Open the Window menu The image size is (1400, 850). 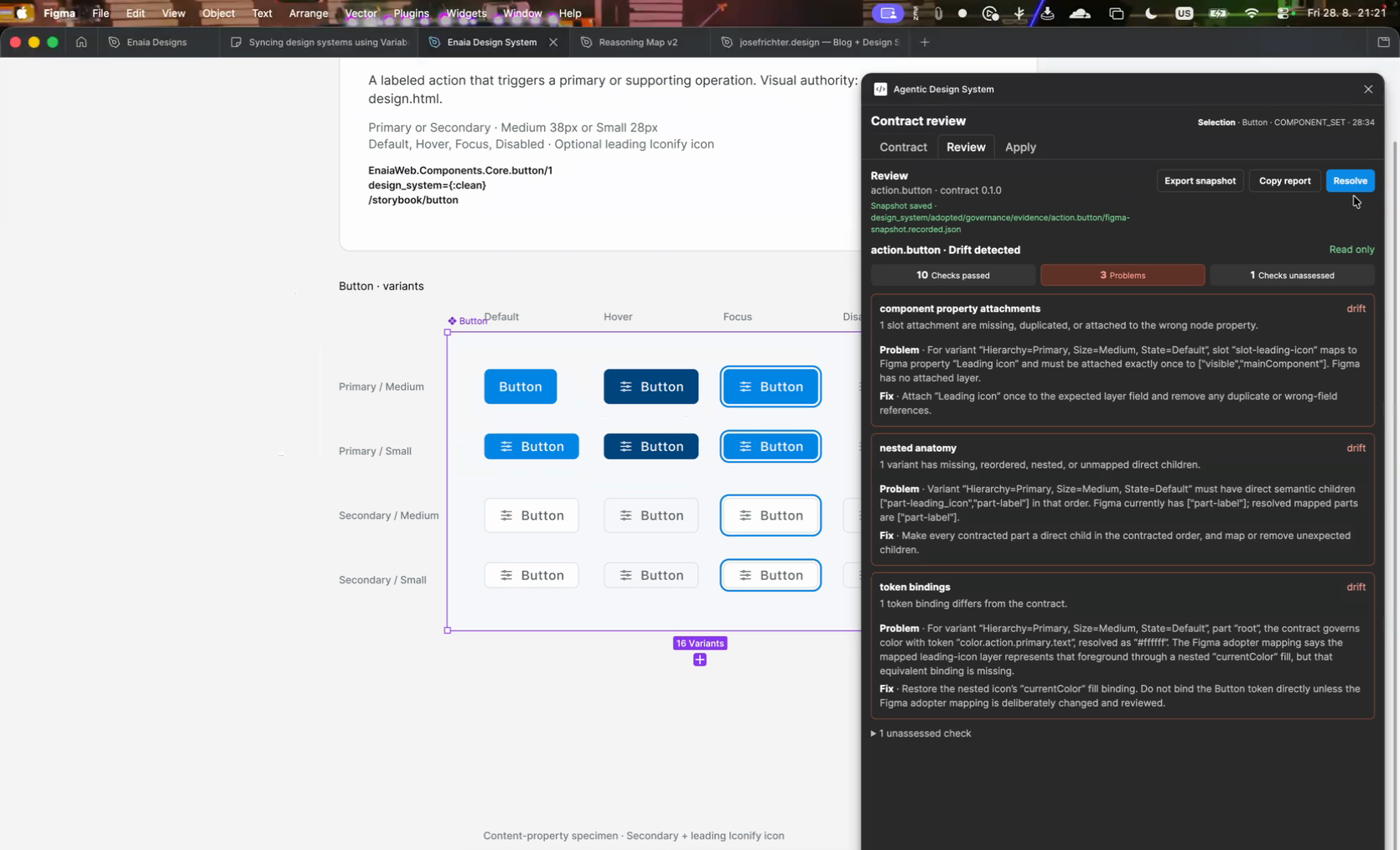522,13
